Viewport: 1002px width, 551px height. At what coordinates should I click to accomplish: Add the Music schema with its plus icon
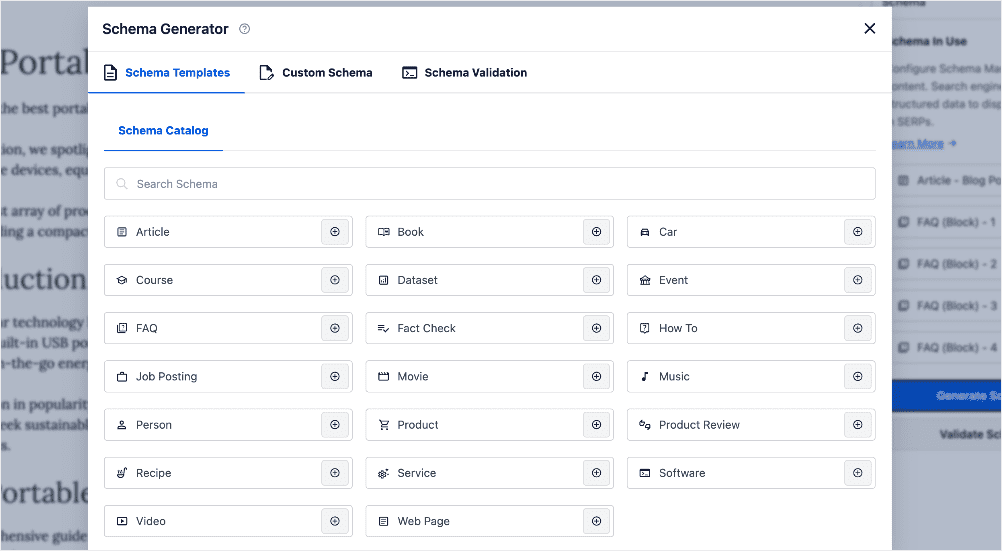click(858, 376)
